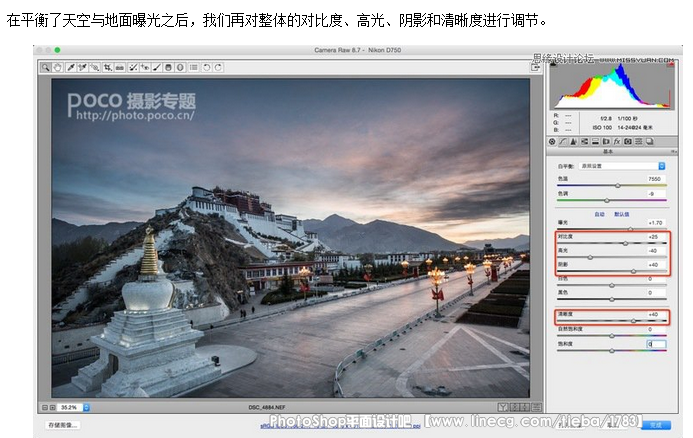Open the Camera Raw preferences list icon
The width and height of the screenshot is (693, 438).
194,67
